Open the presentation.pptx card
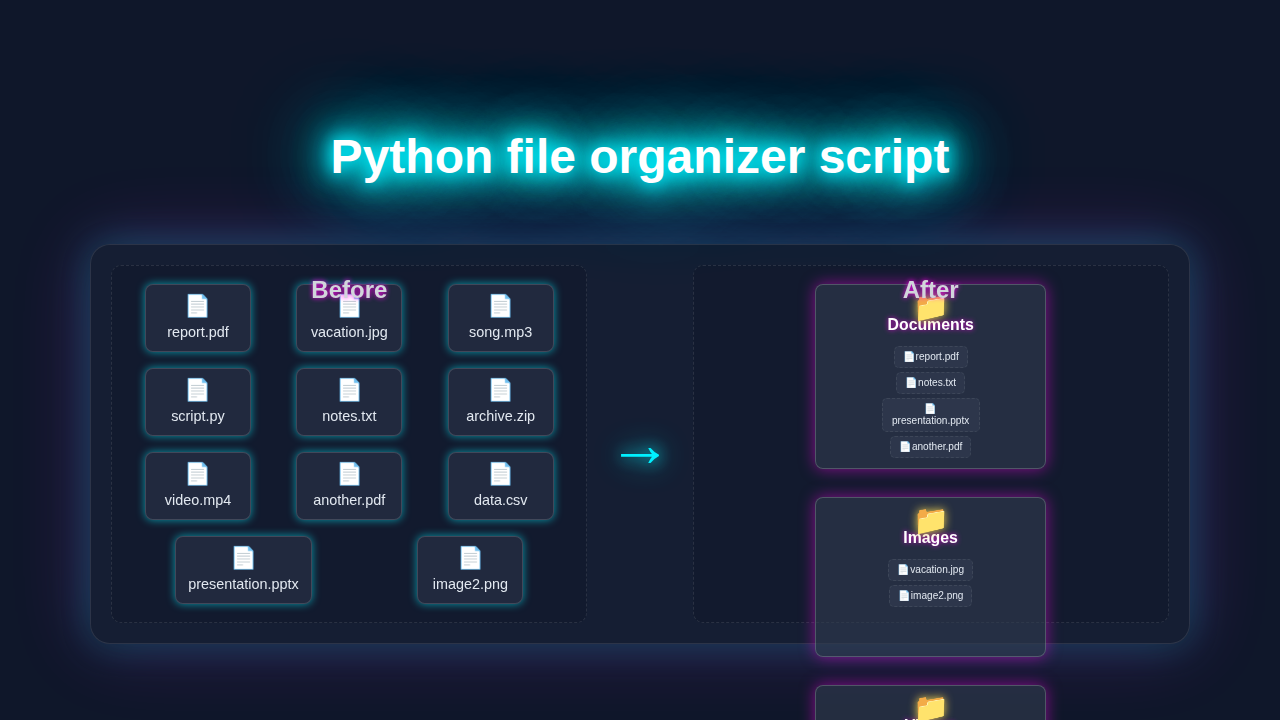1280x720 pixels. point(243,569)
